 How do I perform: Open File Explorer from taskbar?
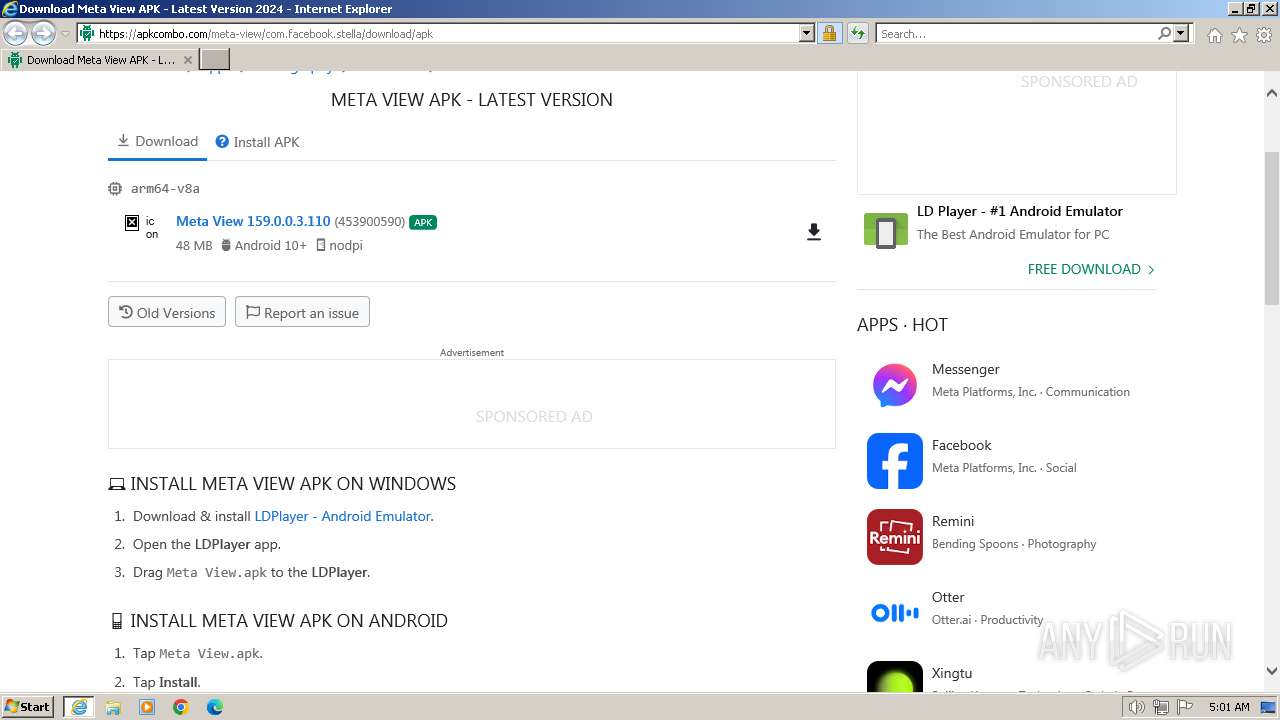[x=113, y=707]
